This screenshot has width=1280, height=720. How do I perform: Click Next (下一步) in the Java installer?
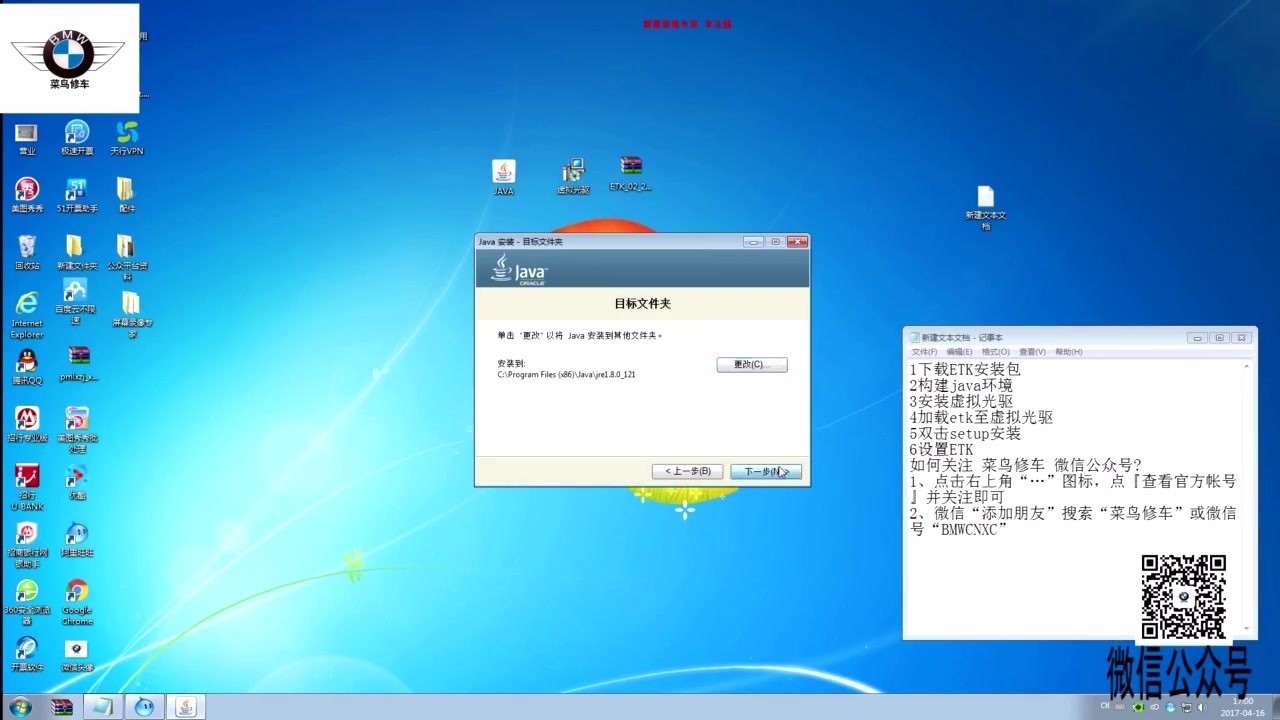coord(765,471)
